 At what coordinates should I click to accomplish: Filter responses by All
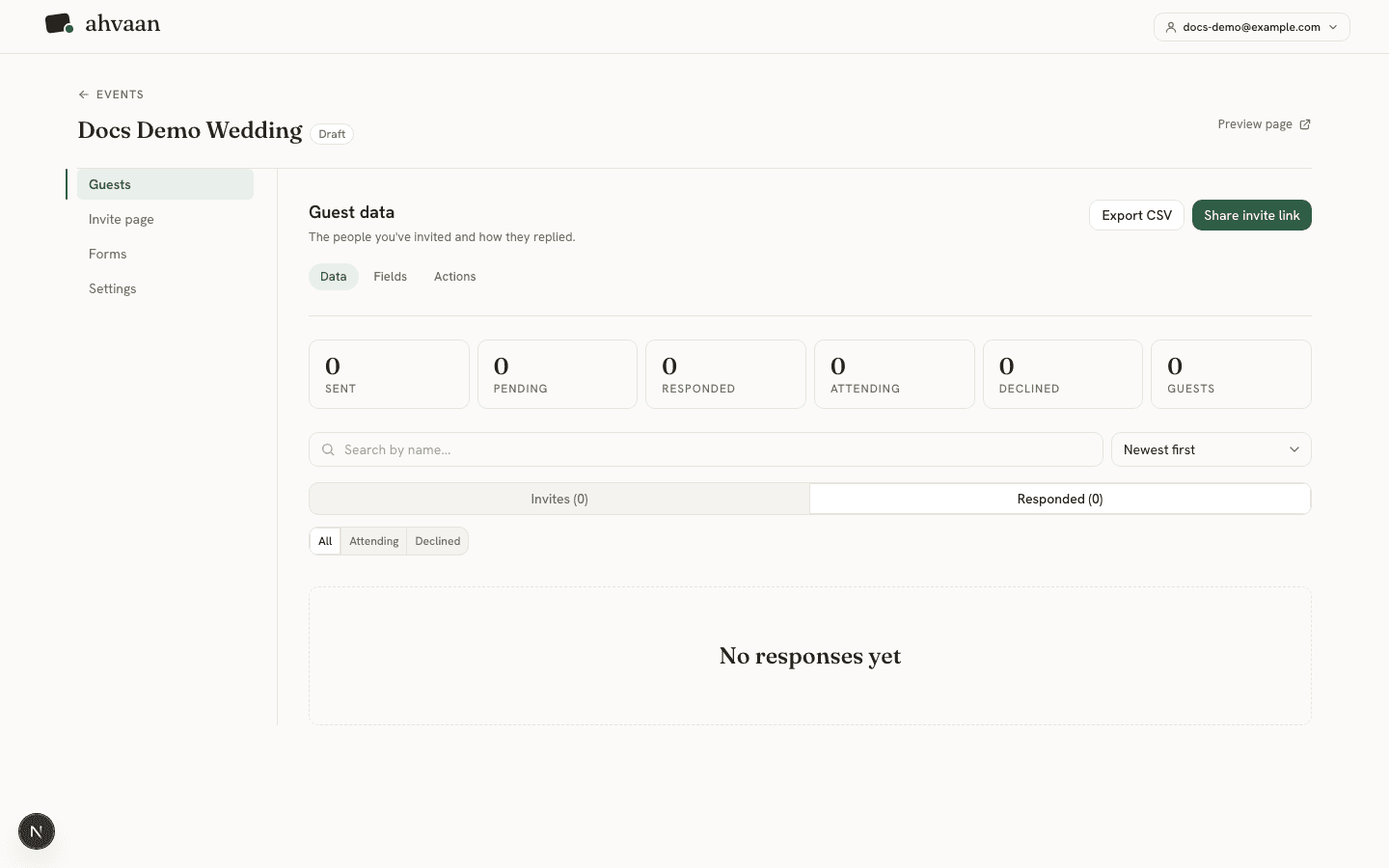point(325,541)
